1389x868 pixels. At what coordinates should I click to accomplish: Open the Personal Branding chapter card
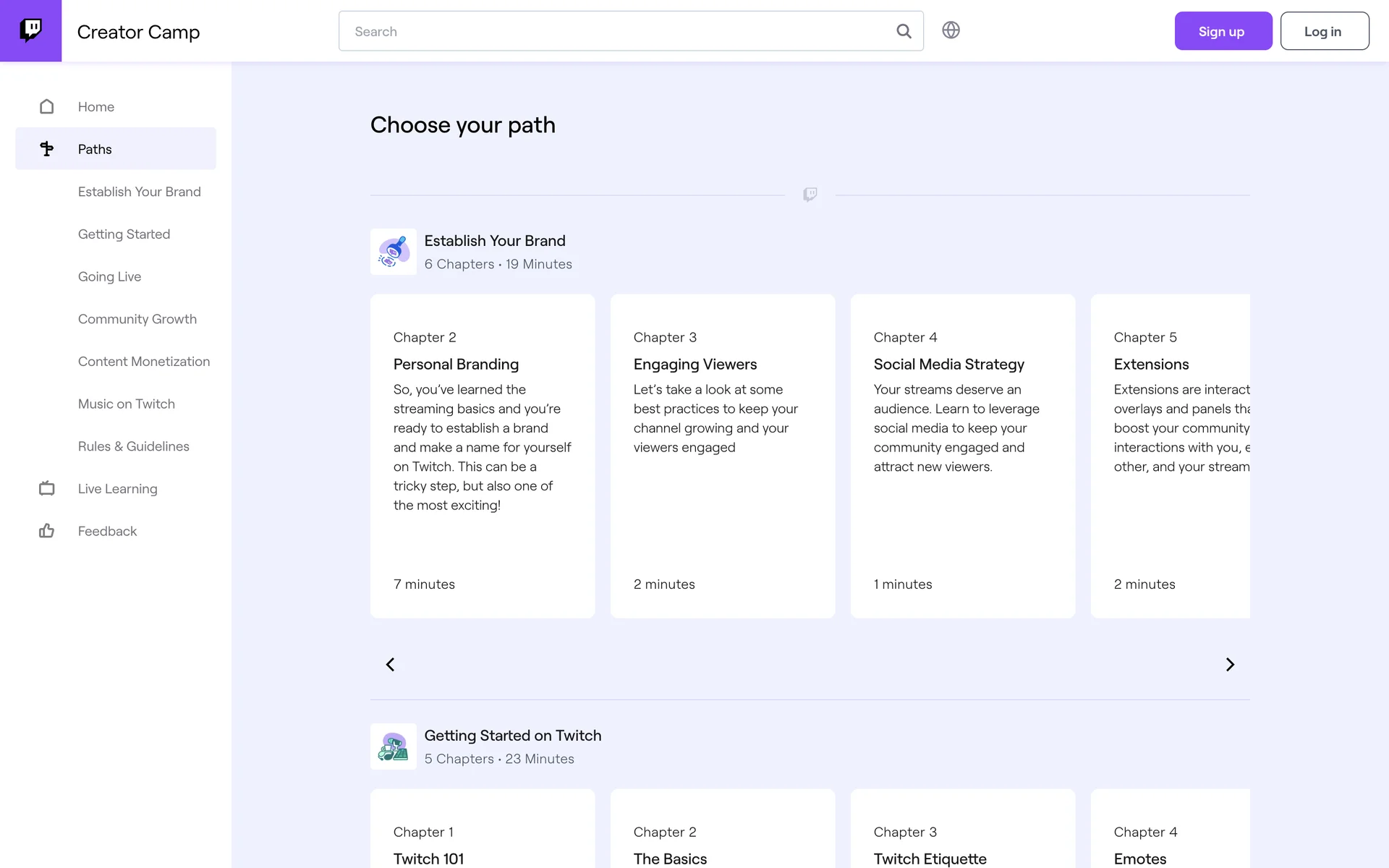(x=483, y=456)
